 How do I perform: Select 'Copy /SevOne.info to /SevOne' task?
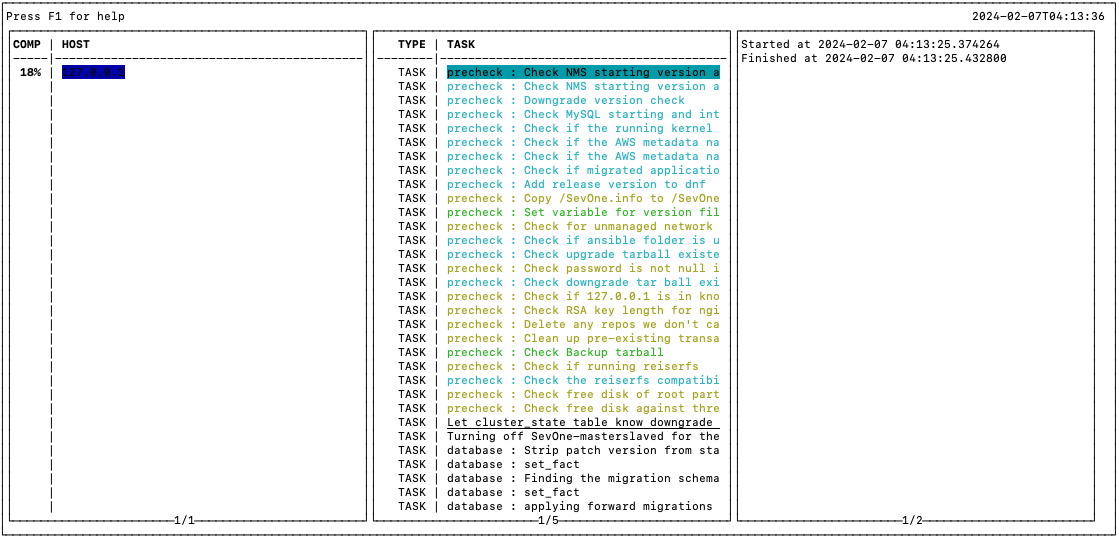pyautogui.click(x=583, y=198)
